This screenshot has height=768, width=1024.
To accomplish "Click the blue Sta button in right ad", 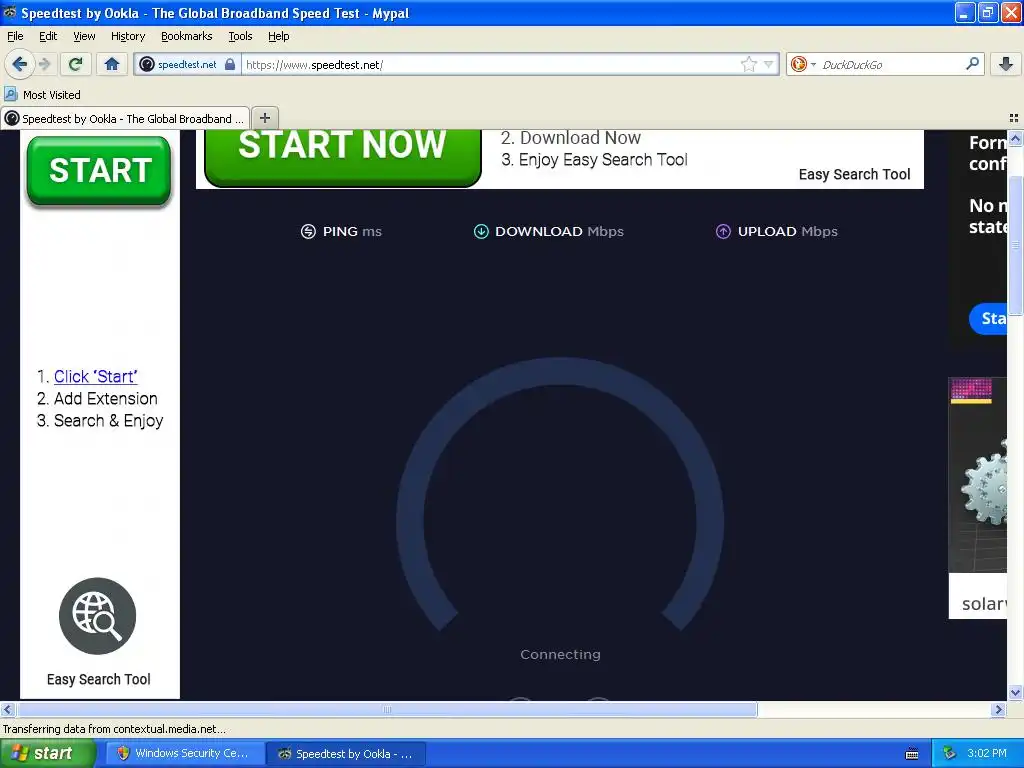I will 989,318.
